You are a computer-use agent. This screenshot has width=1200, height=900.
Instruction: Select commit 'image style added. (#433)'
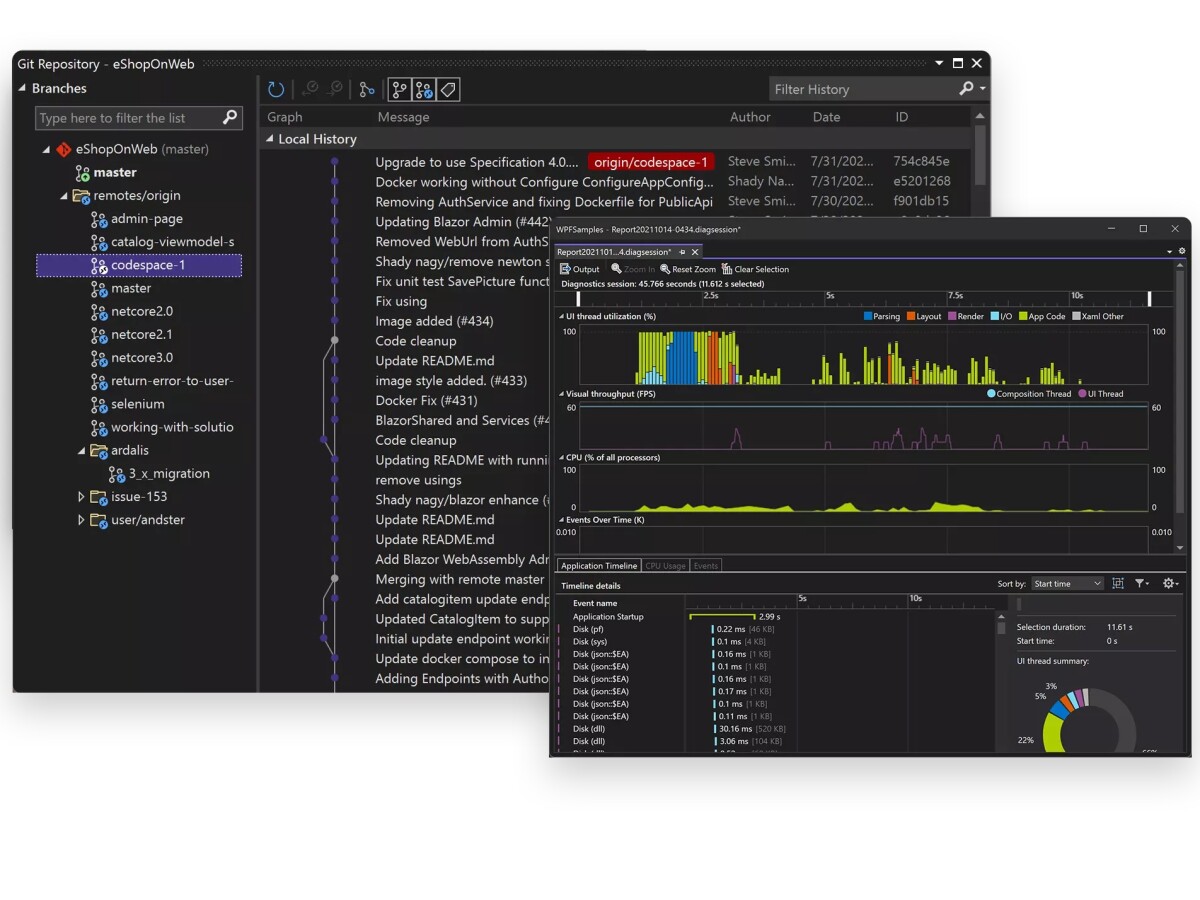point(451,381)
